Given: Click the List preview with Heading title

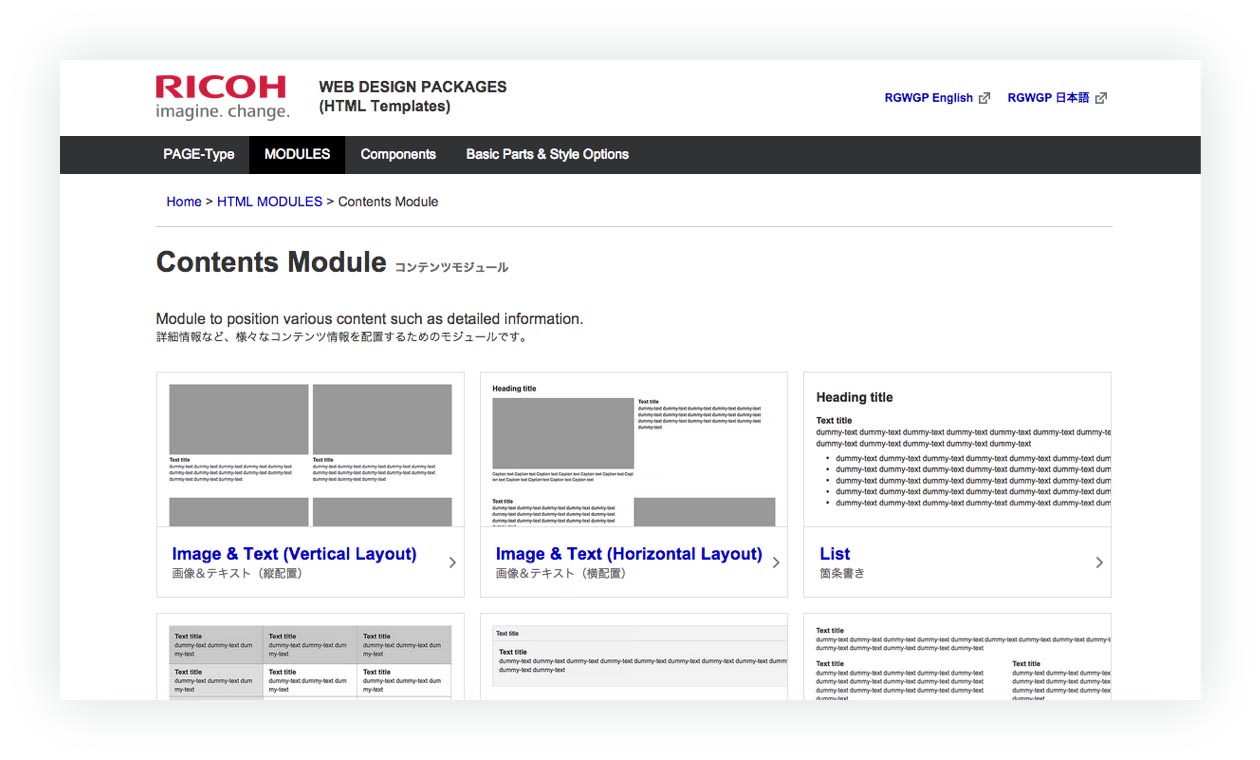Looking at the screenshot, I should click(957, 450).
